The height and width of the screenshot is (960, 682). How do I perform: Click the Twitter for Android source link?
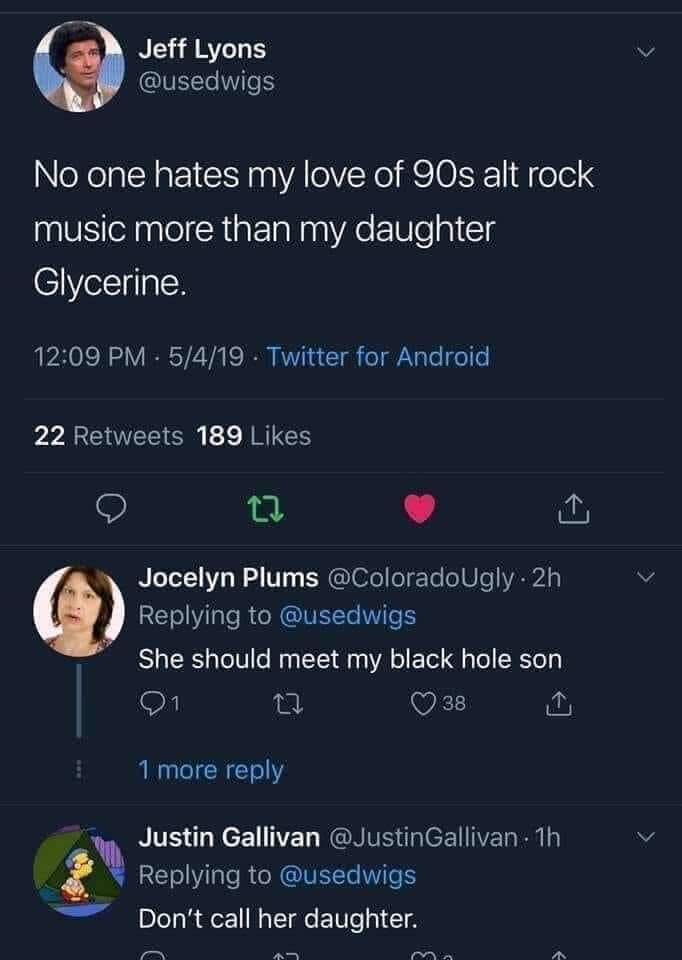tap(380, 356)
